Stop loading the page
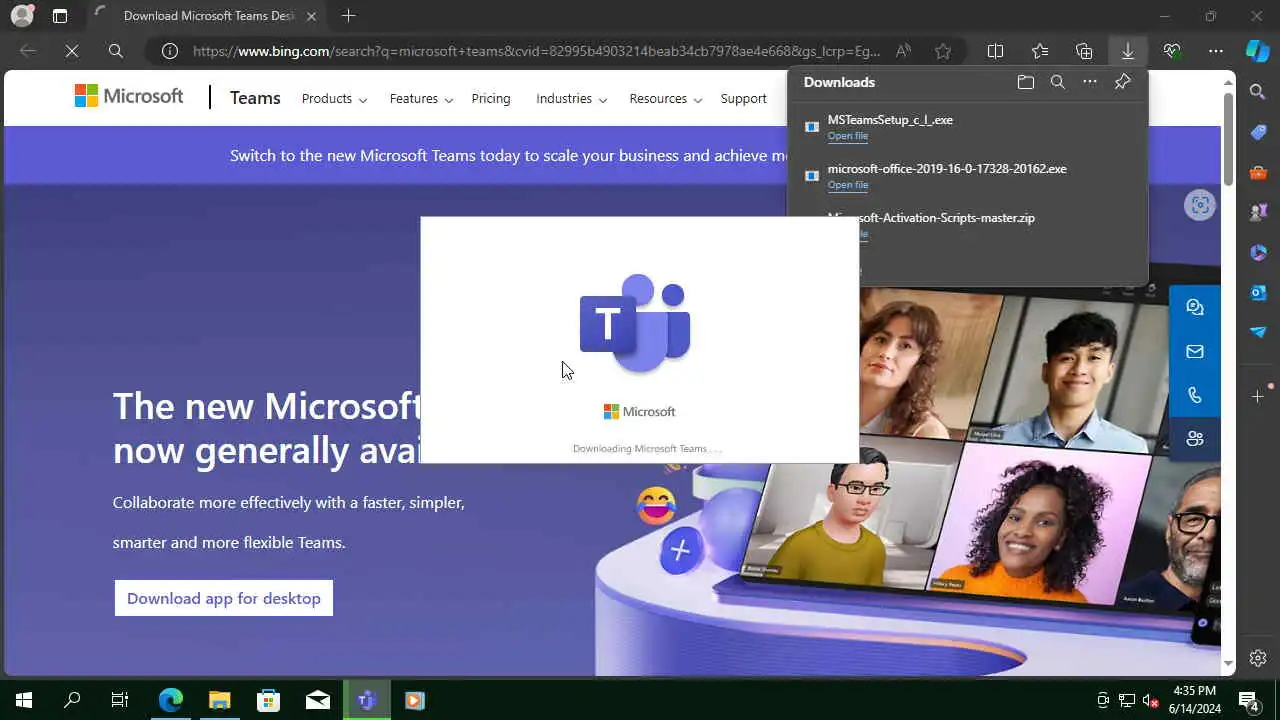Image resolution: width=1280 pixels, height=720 pixels. click(x=72, y=51)
